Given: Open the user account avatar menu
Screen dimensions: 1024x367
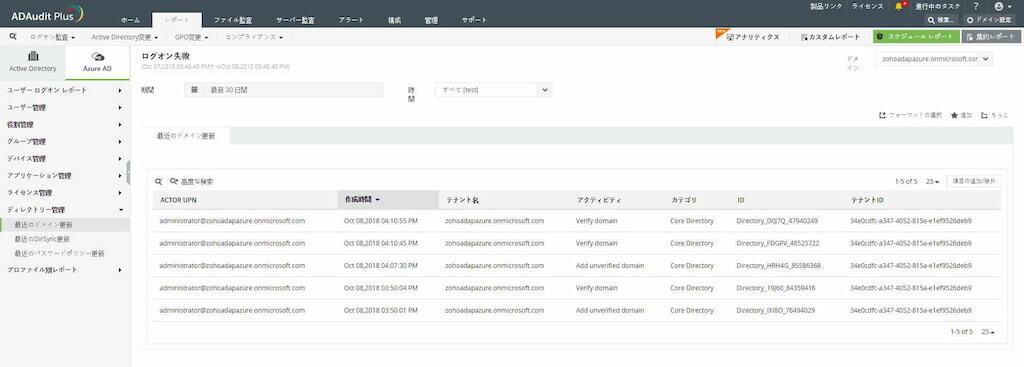Looking at the screenshot, I should 1002,6.
